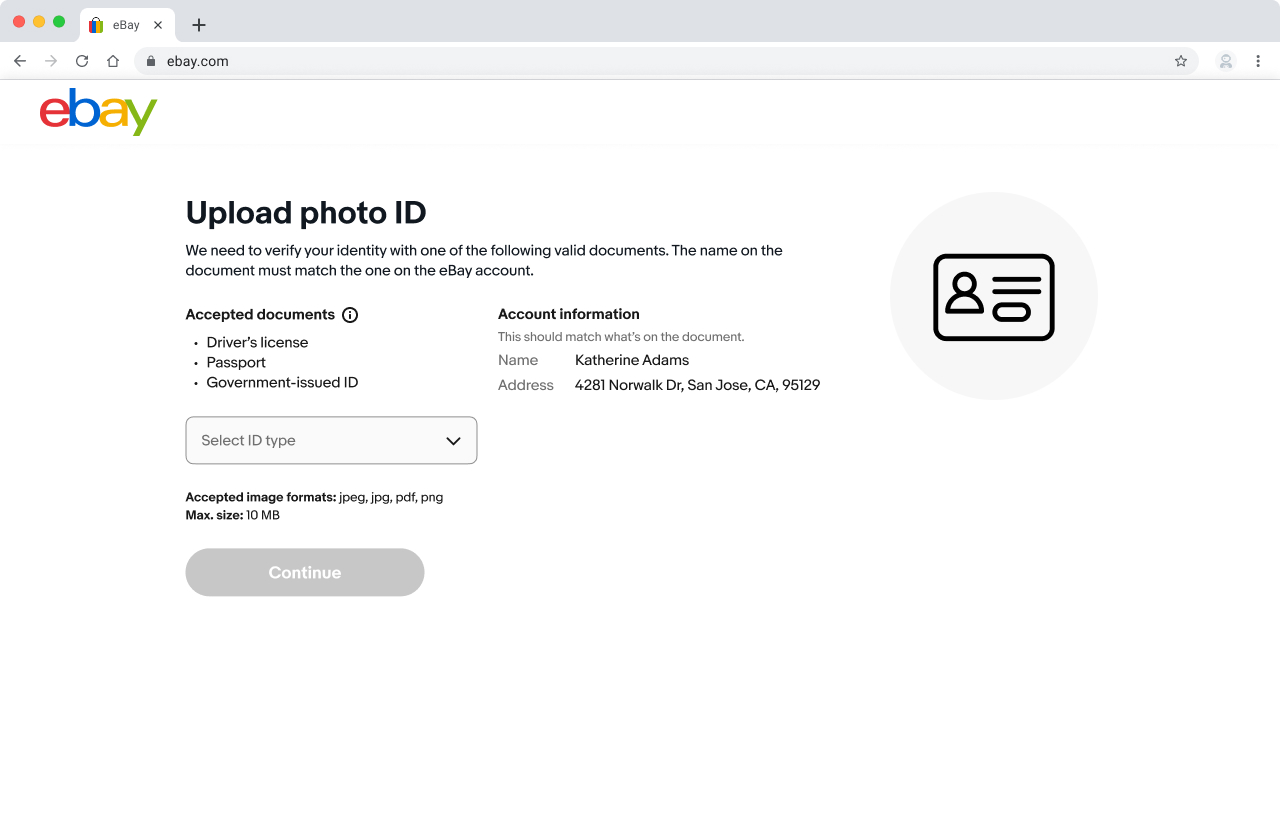This screenshot has width=1280, height=832.
Task: Maximize the window with the green button
Action: (x=59, y=21)
